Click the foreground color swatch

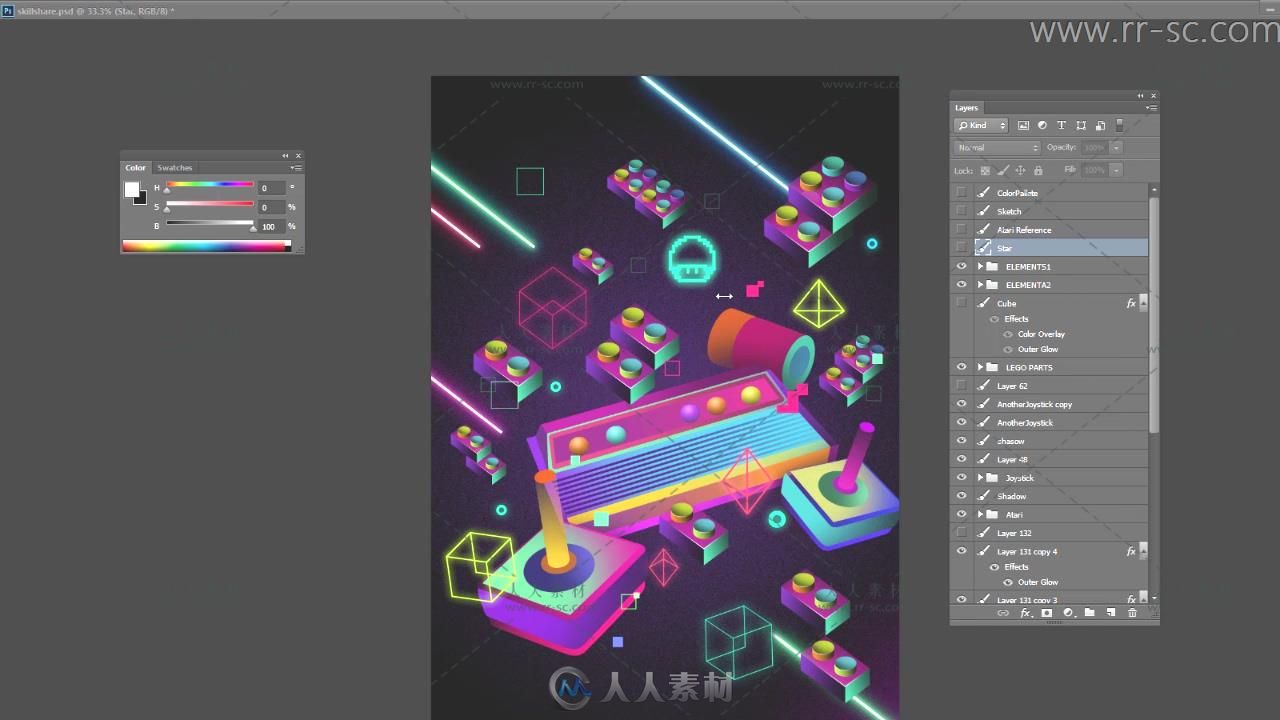(x=132, y=189)
